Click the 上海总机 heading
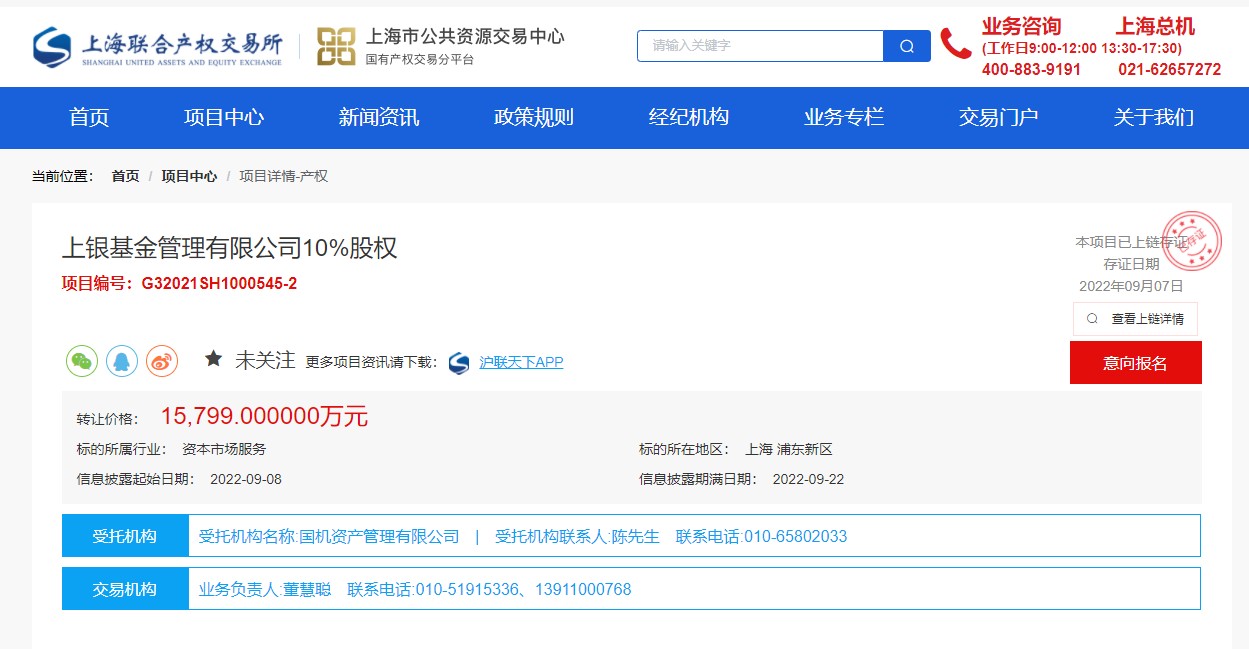This screenshot has width=1249, height=649. coord(1155,26)
